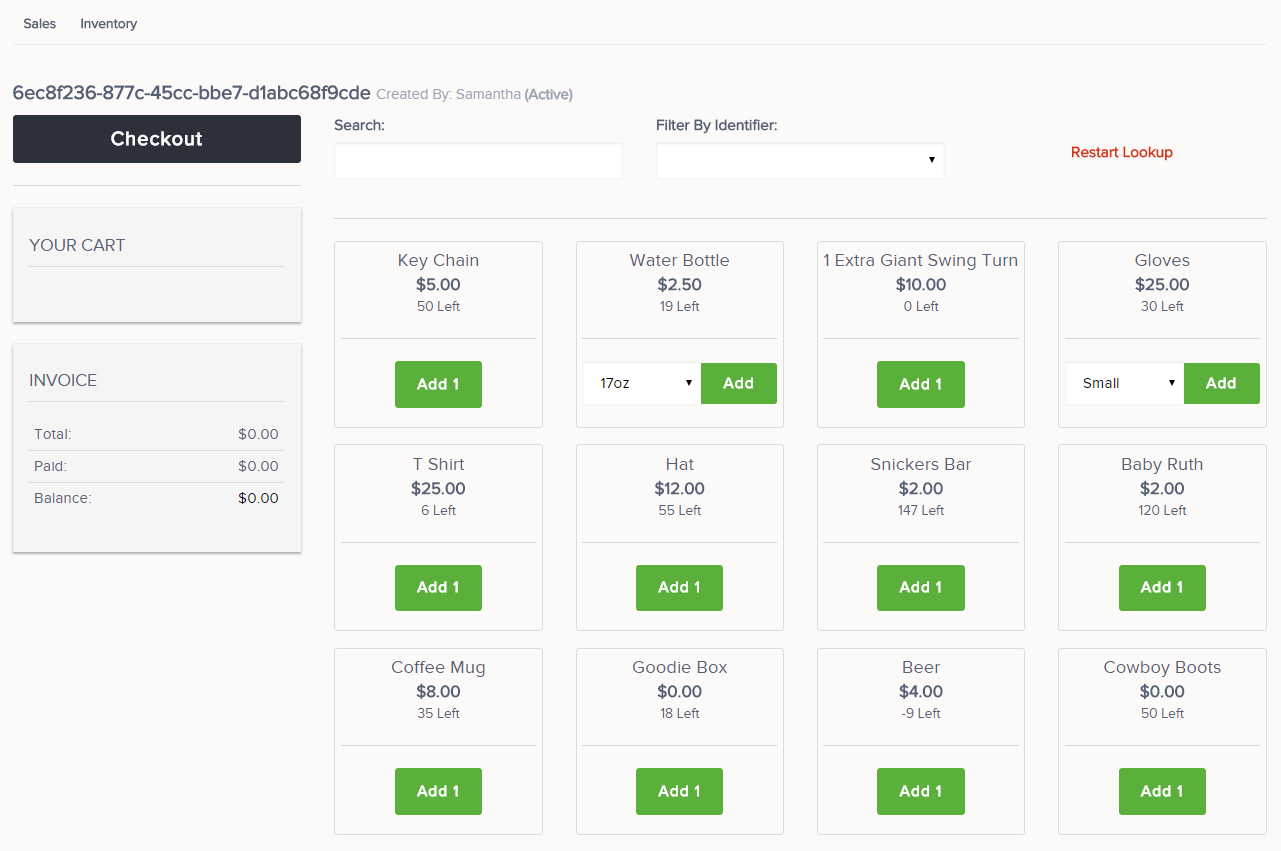Add 1 Baby Ruth to cart
1281x851 pixels.
[x=1161, y=588]
